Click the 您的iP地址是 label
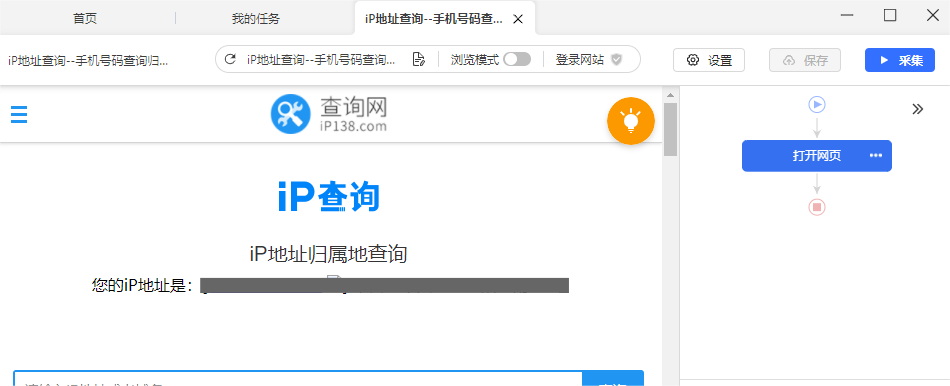Viewport: 950px width, 386px height. 142,285
